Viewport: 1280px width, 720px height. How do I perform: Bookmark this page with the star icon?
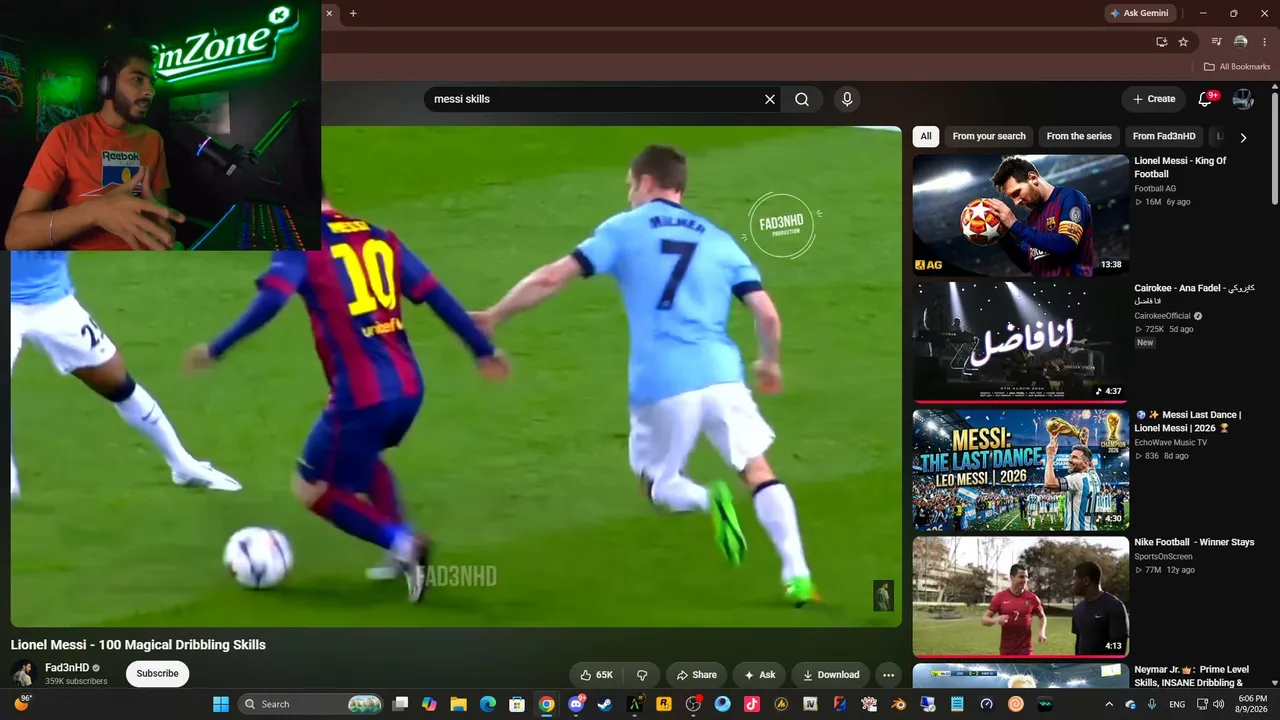click(x=1183, y=42)
